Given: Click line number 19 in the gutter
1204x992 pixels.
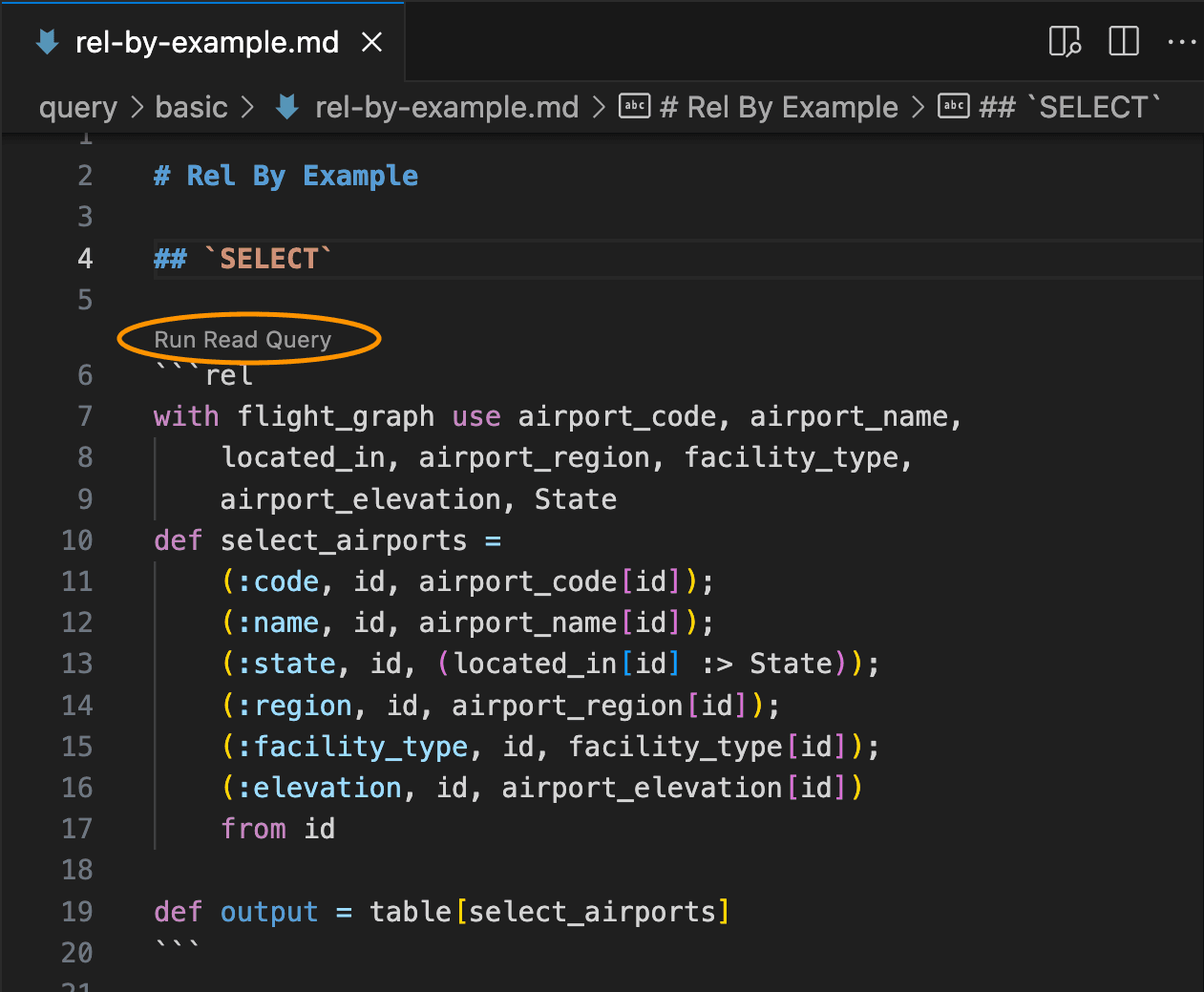Looking at the screenshot, I should pyautogui.click(x=77, y=912).
